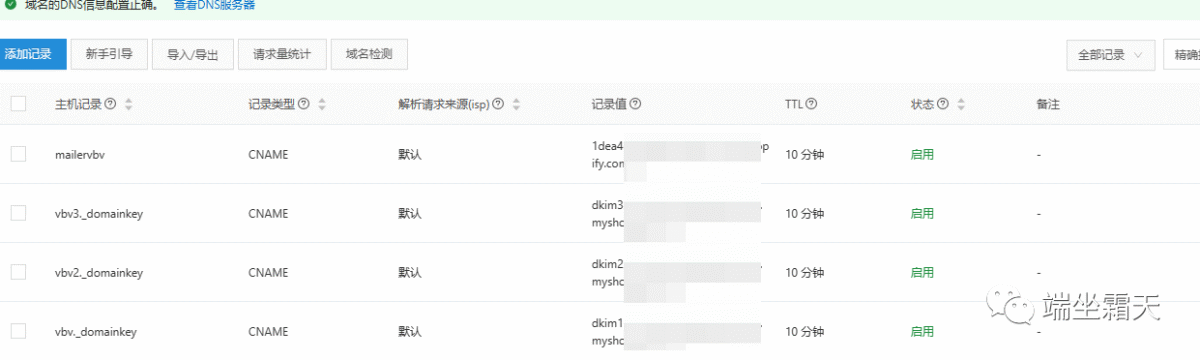This screenshot has width=1200, height=360.
Task: Click 默认 source in vbv._domainkey row
Action: click(x=410, y=332)
